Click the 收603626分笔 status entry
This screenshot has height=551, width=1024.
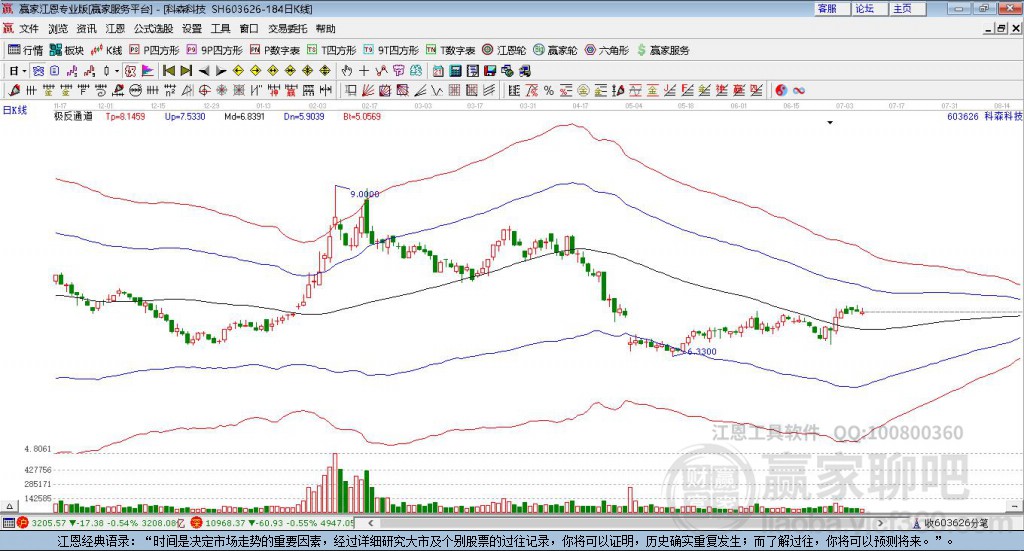(x=955, y=523)
